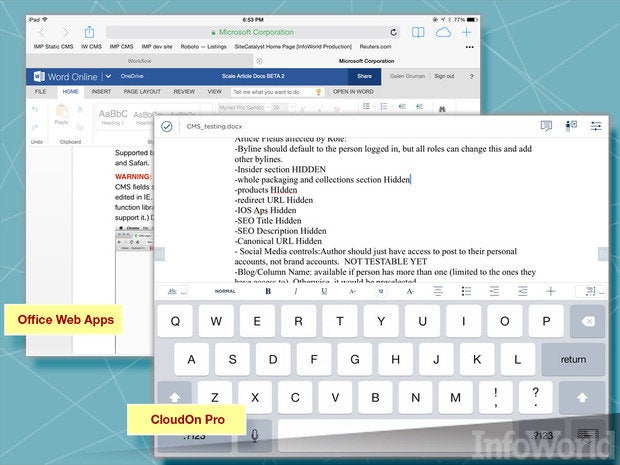
Task: Click numbered list icon in Word Online ribbon
Action: pyautogui.click(x=384, y=106)
